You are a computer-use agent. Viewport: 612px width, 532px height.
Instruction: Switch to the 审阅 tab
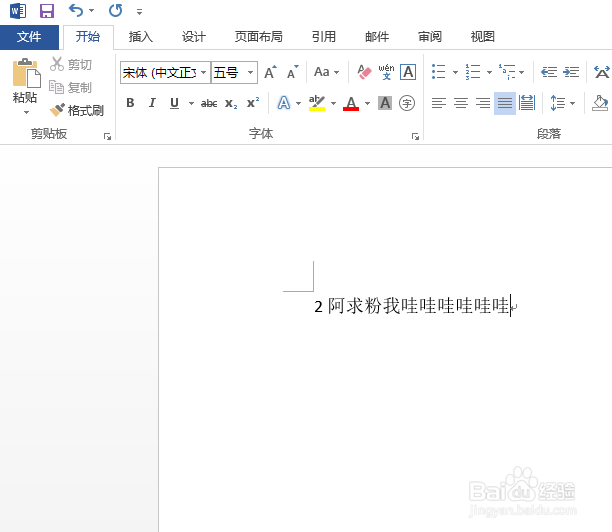click(x=430, y=37)
